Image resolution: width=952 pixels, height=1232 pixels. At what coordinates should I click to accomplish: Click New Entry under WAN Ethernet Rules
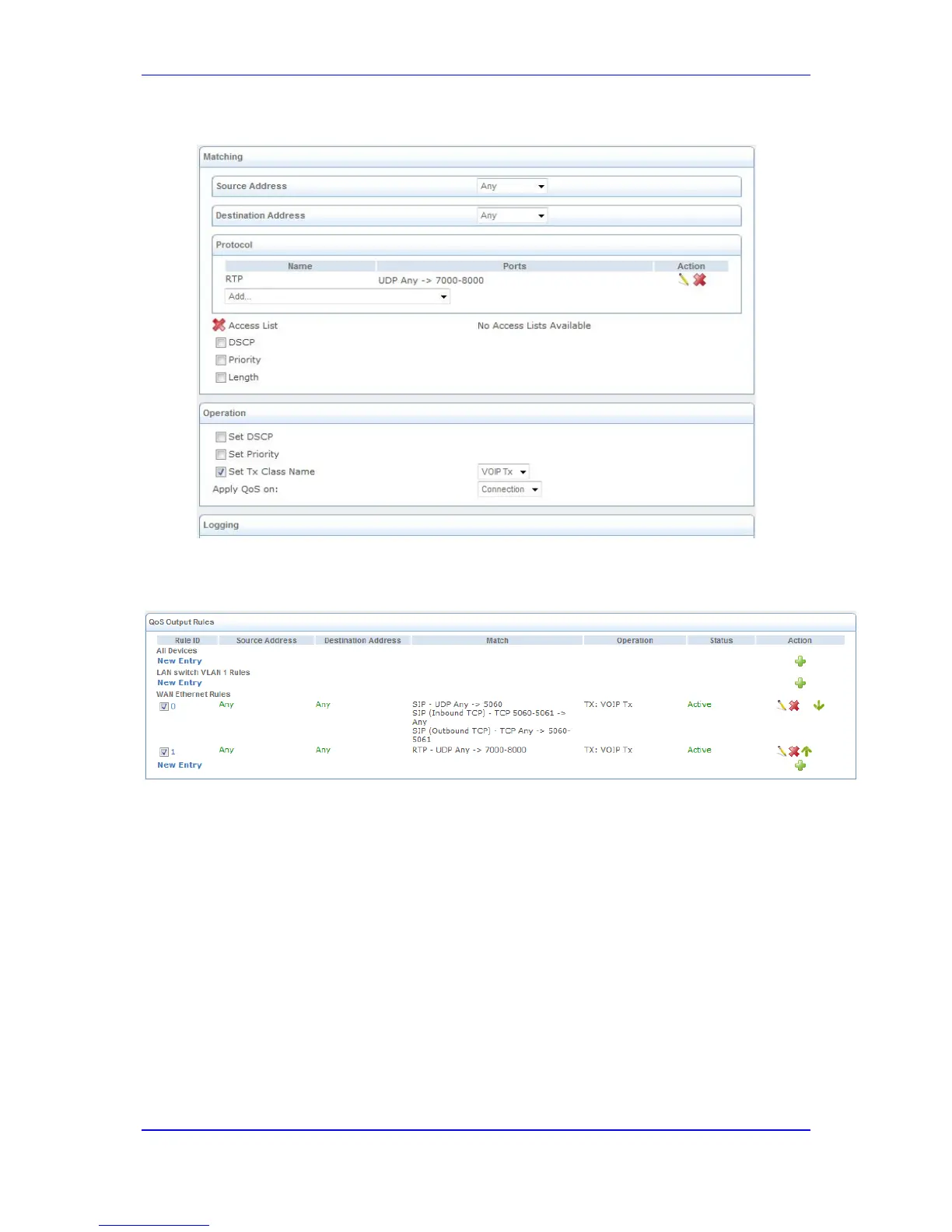pos(180,765)
